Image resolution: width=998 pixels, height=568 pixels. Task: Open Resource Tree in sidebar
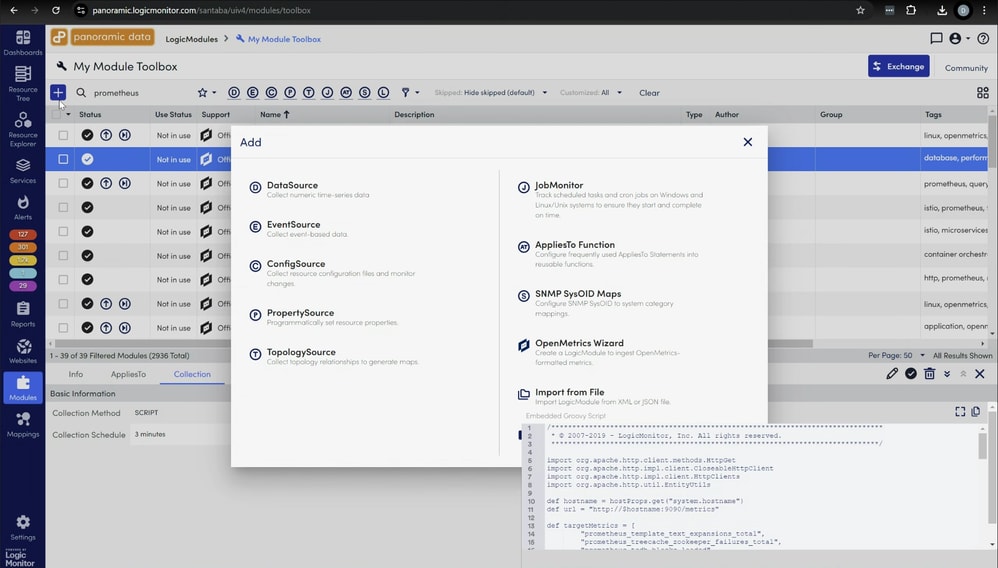pos(23,83)
